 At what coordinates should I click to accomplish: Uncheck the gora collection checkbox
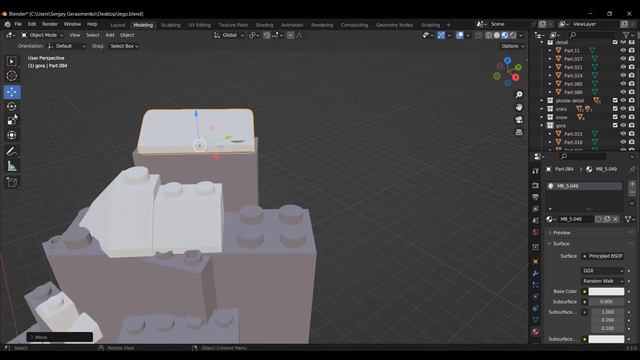(x=615, y=125)
